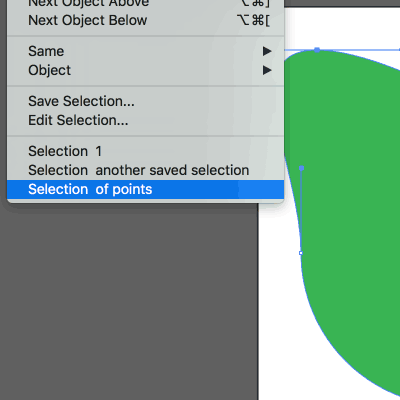Load Selection another saved selection
Viewport: 400px width, 400px height.
pos(145,170)
